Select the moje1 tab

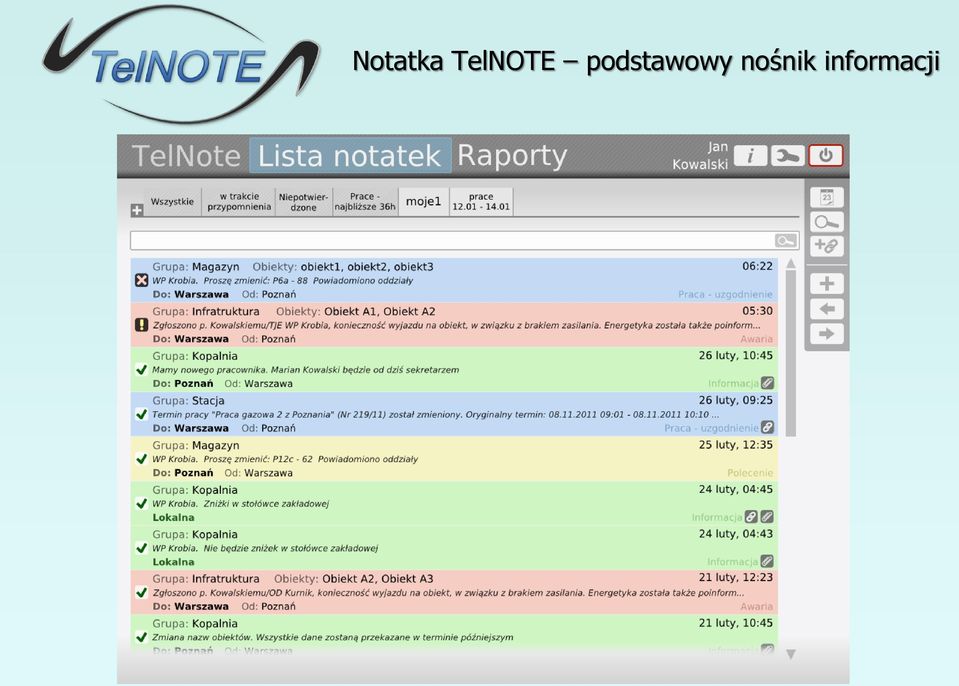point(423,202)
